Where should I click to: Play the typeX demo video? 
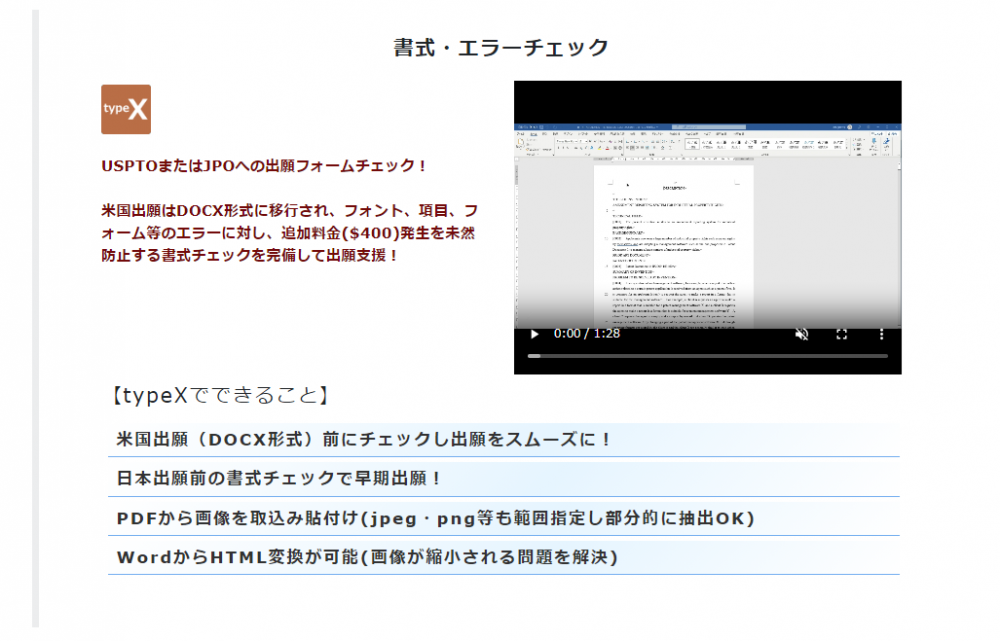[x=534, y=334]
